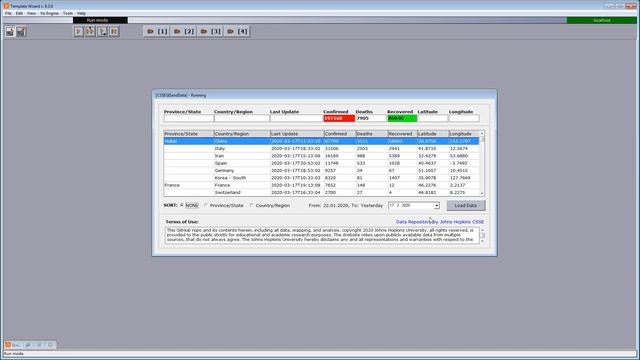This screenshot has width=640, height=360.
Task: Click the Province/State column header in the table
Action: coord(189,134)
